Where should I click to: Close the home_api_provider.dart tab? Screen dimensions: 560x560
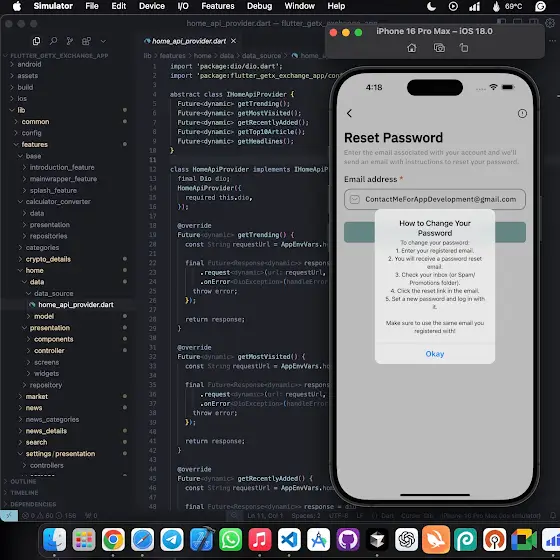tap(234, 41)
